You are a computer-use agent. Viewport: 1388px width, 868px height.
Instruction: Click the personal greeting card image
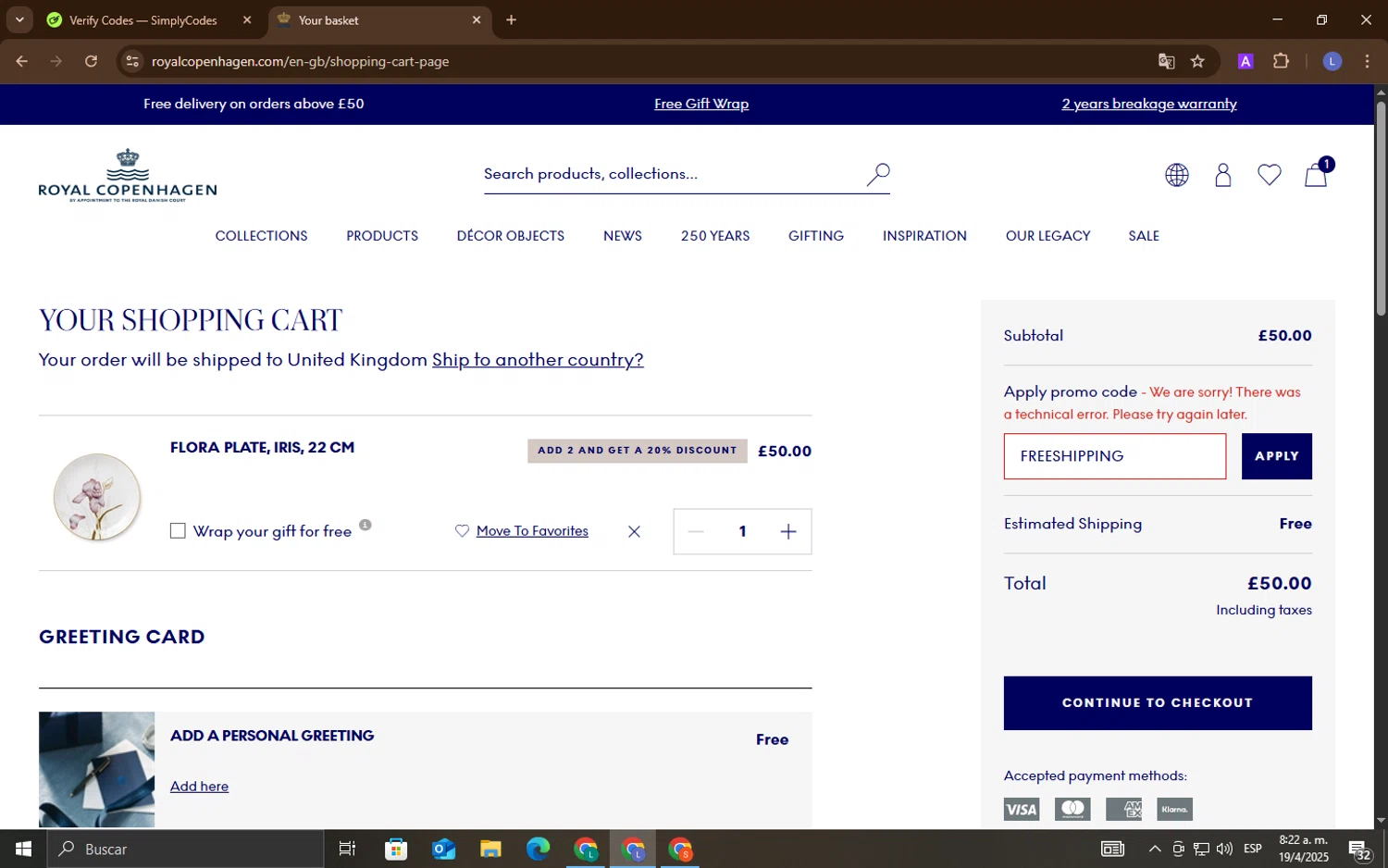tap(96, 770)
